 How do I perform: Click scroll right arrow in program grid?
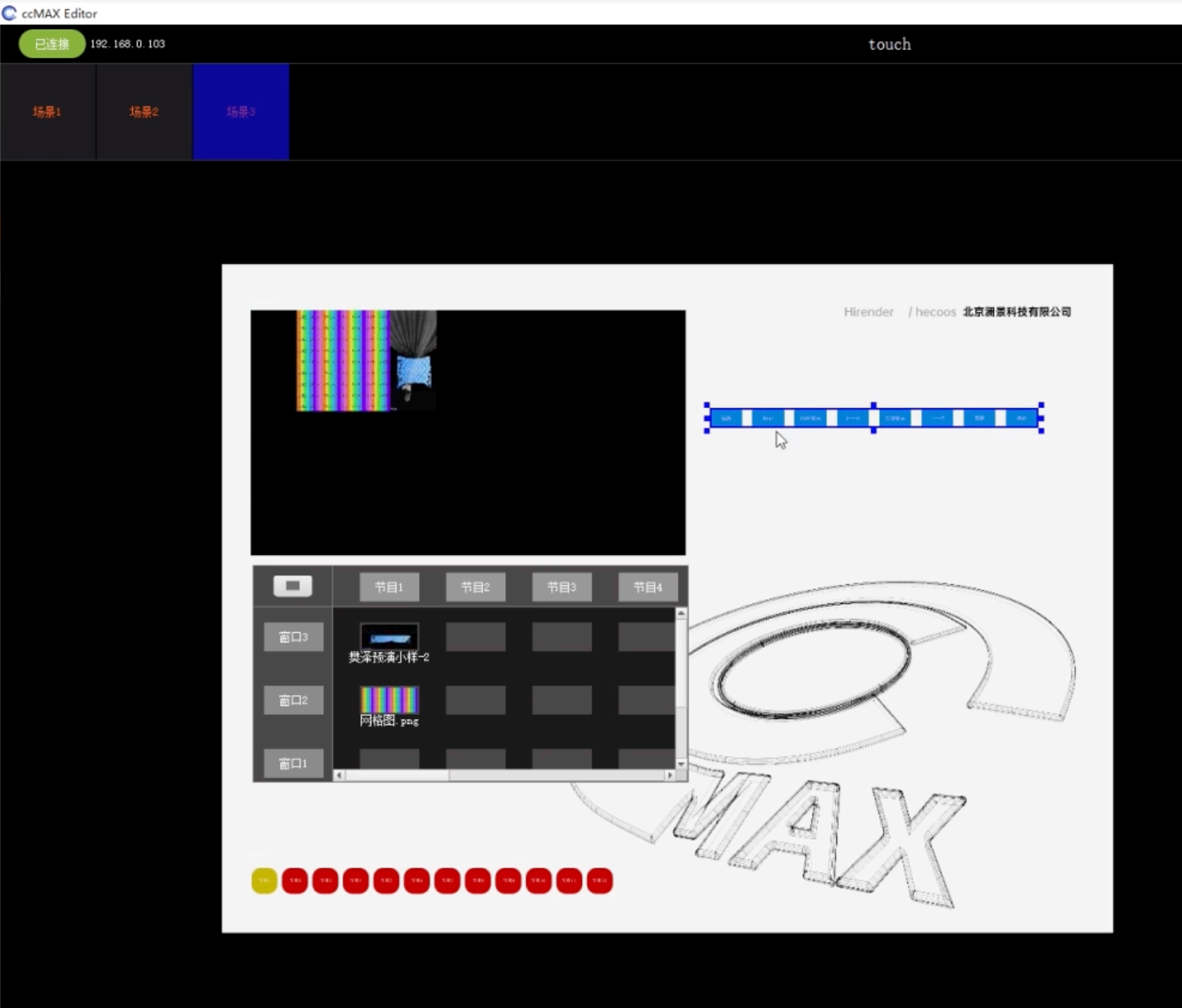670,775
